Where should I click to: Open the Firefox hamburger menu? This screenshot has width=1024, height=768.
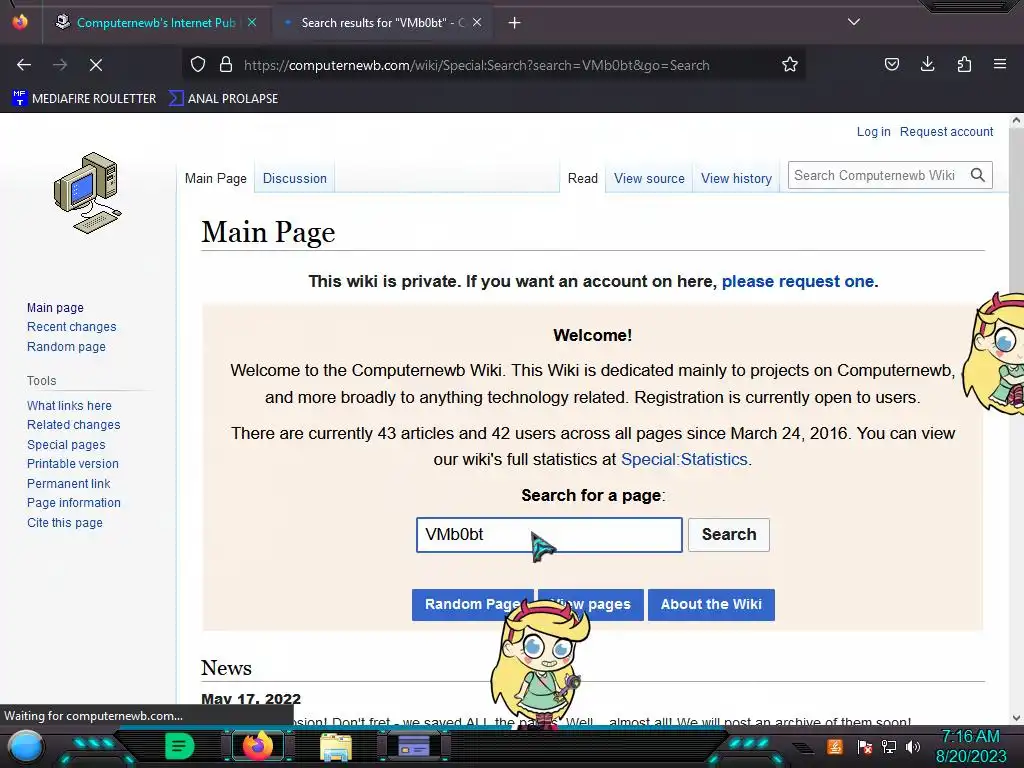pos(1000,65)
